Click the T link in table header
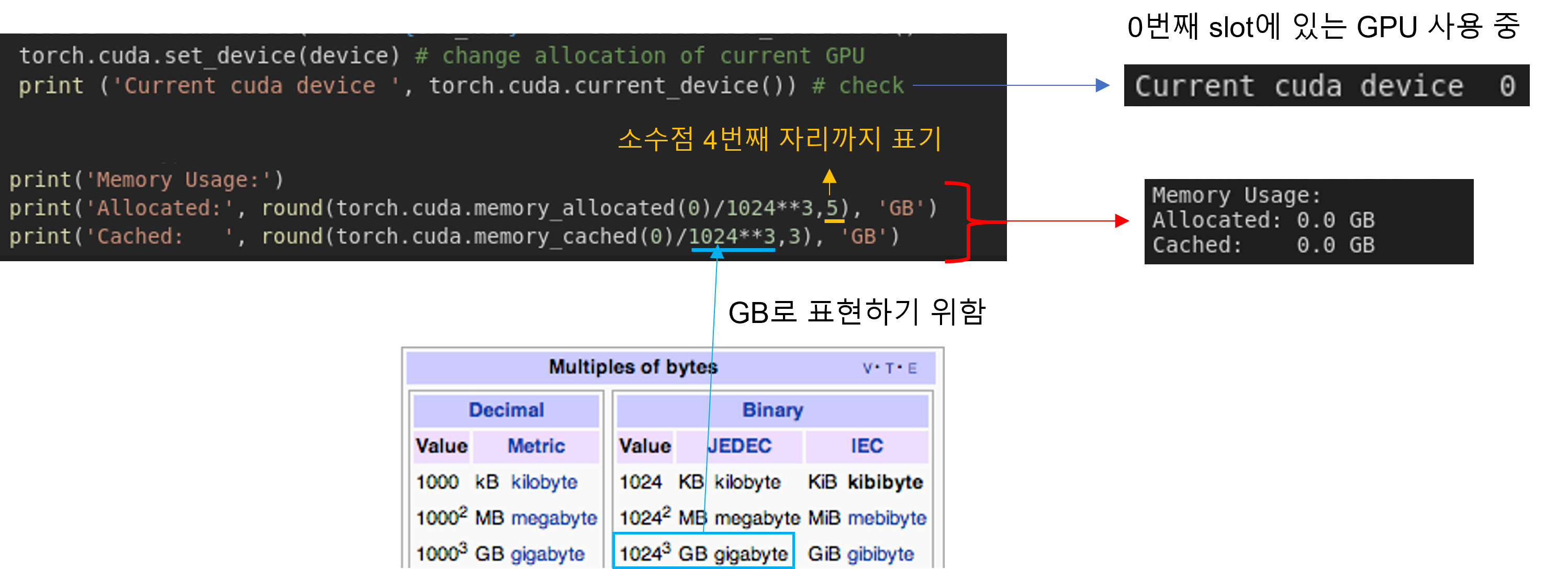 (x=889, y=368)
